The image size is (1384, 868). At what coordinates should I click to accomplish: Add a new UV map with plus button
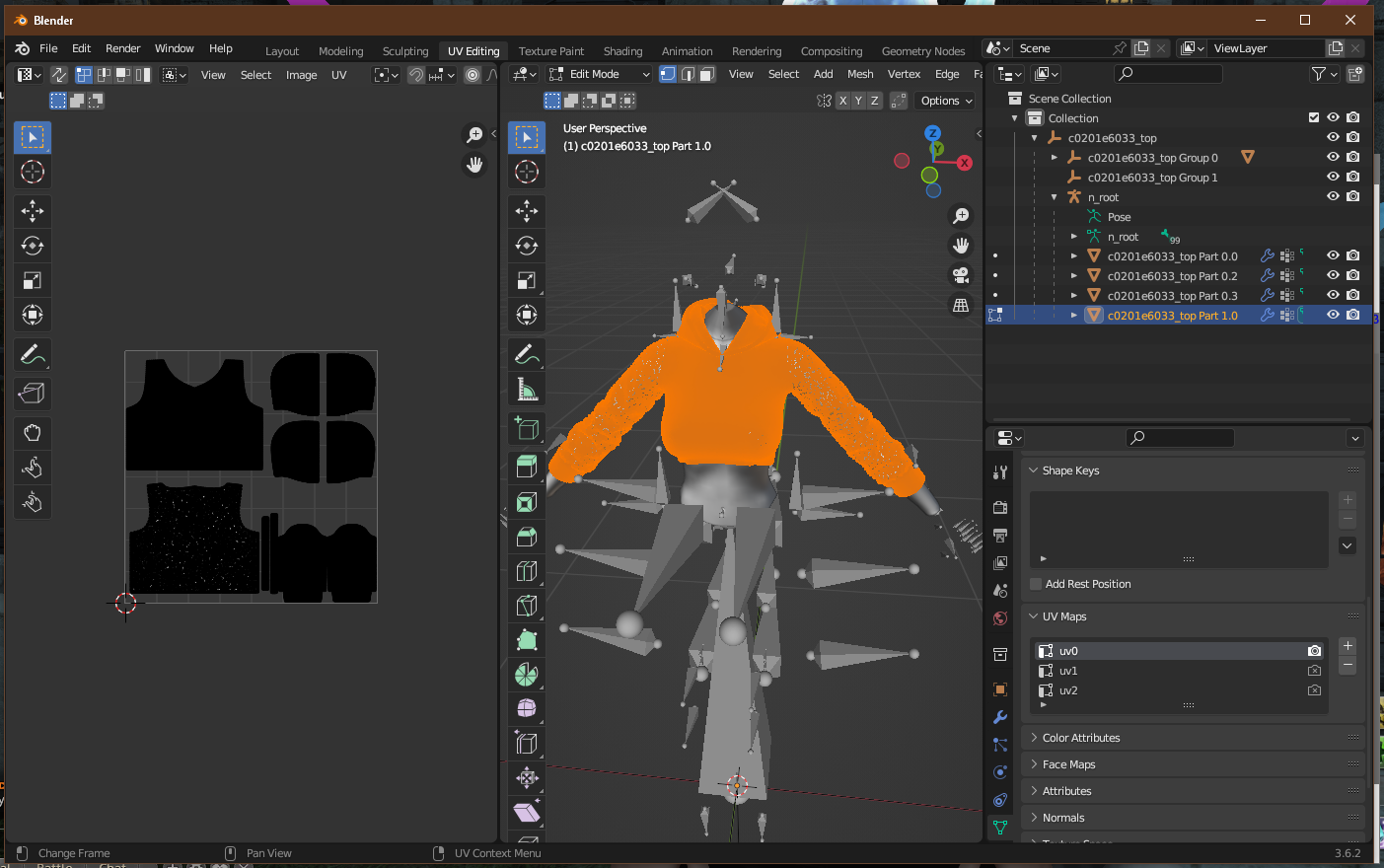click(x=1348, y=645)
